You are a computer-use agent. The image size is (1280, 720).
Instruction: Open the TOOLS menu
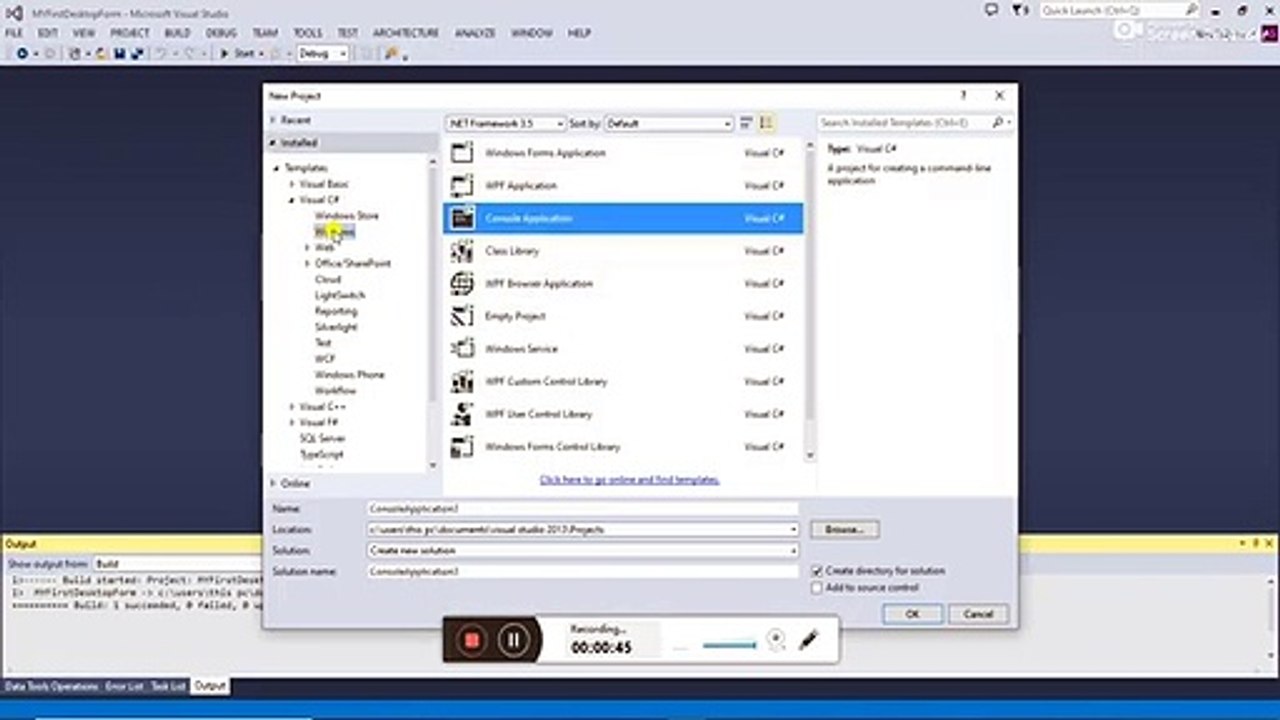(308, 33)
